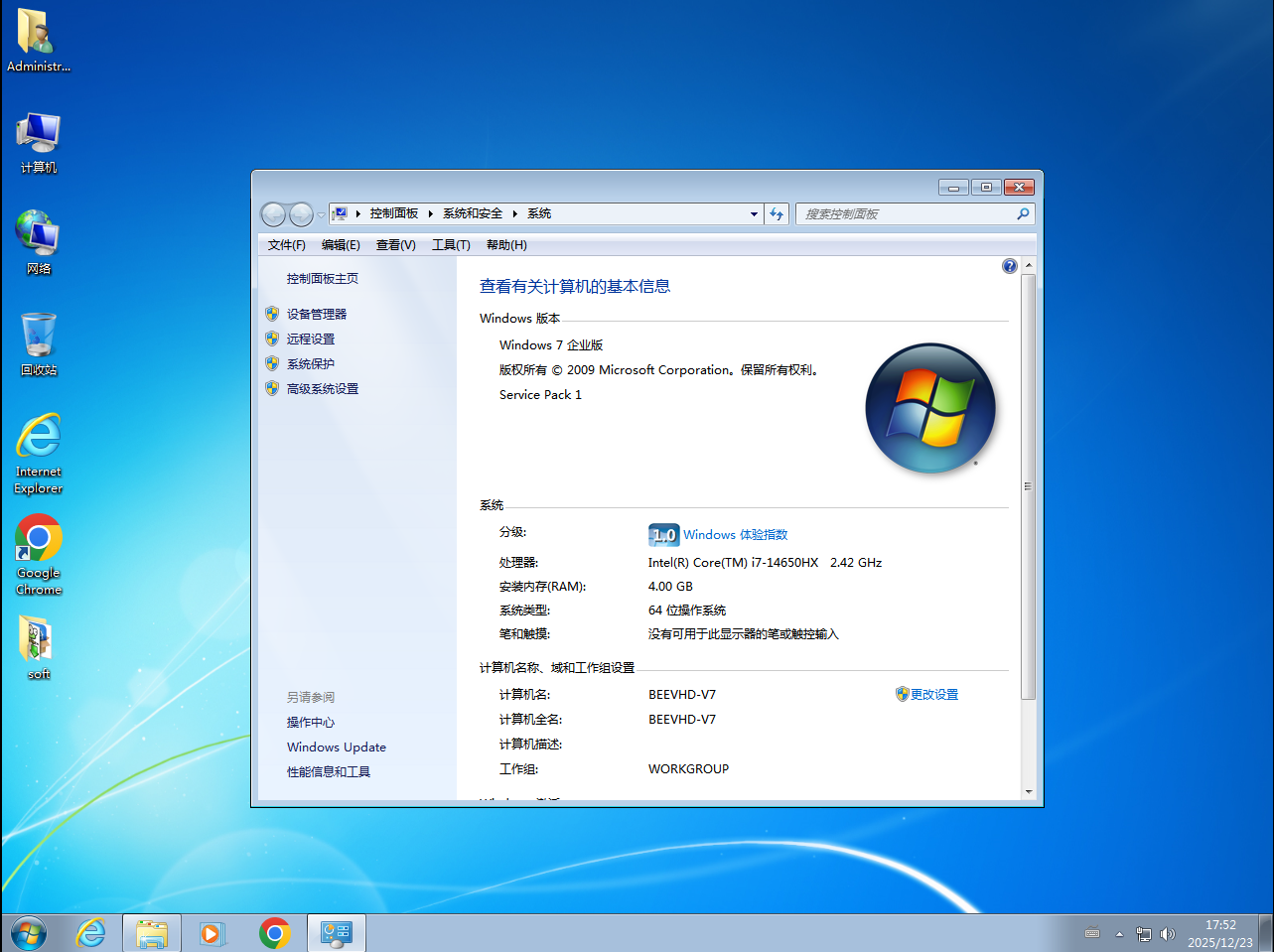This screenshot has width=1274, height=952.
Task: Click the 更改设置 link
Action: point(933,695)
